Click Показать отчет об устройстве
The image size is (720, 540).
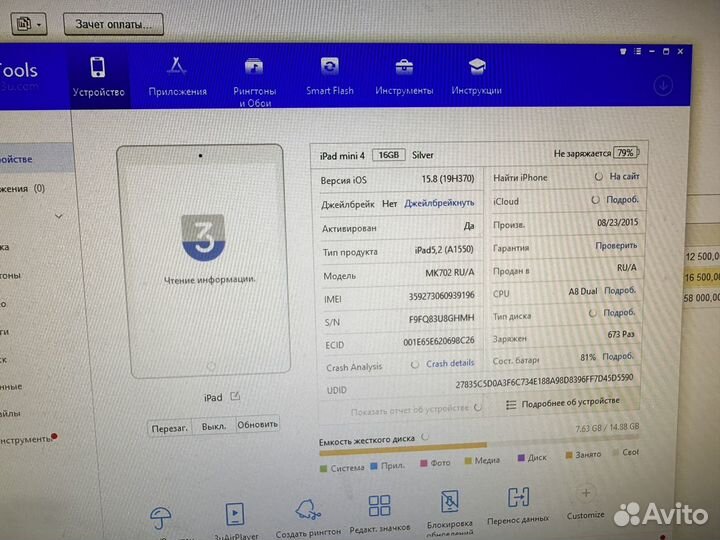coord(410,409)
